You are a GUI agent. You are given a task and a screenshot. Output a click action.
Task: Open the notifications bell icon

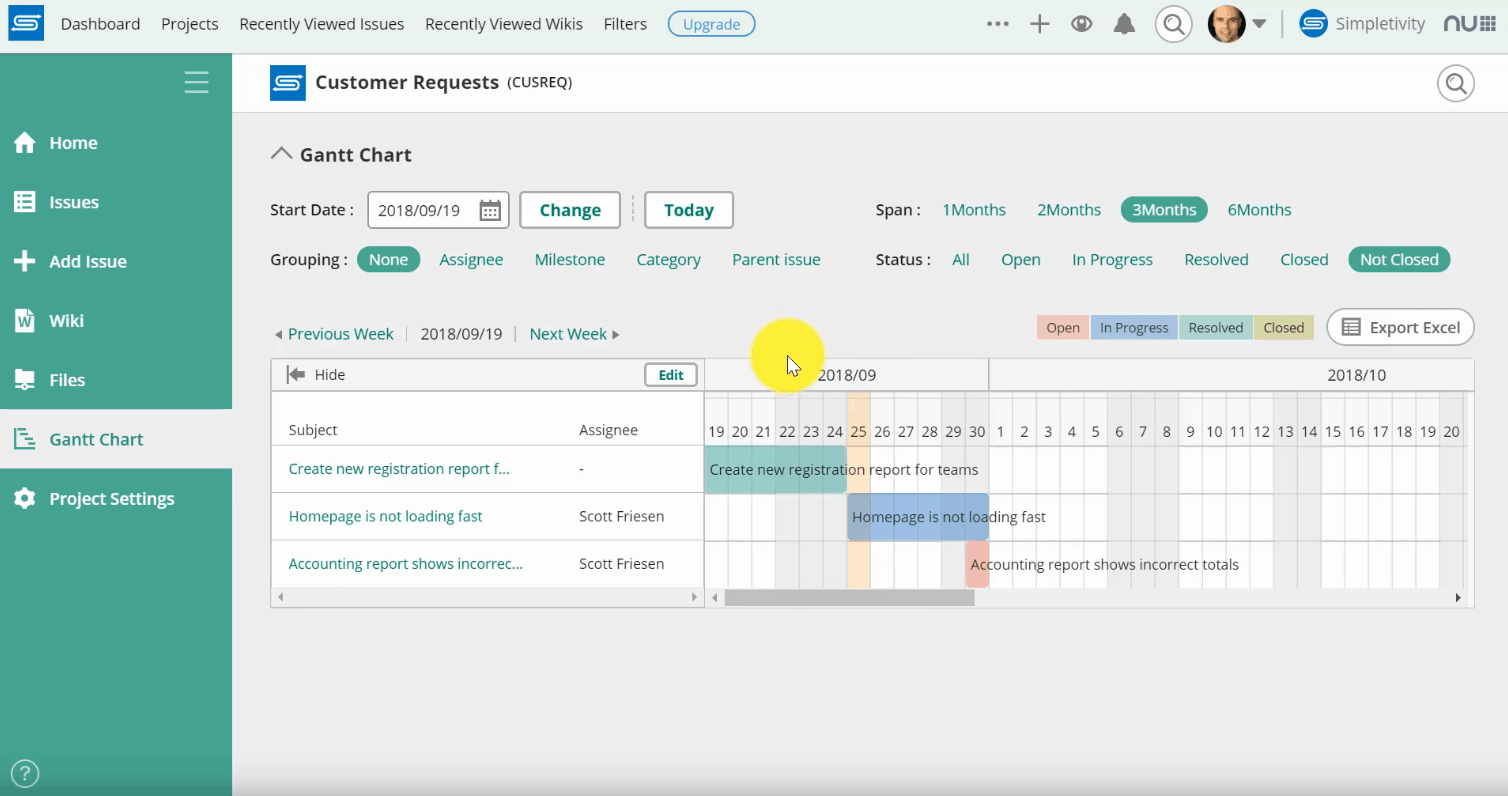pyautogui.click(x=1125, y=24)
